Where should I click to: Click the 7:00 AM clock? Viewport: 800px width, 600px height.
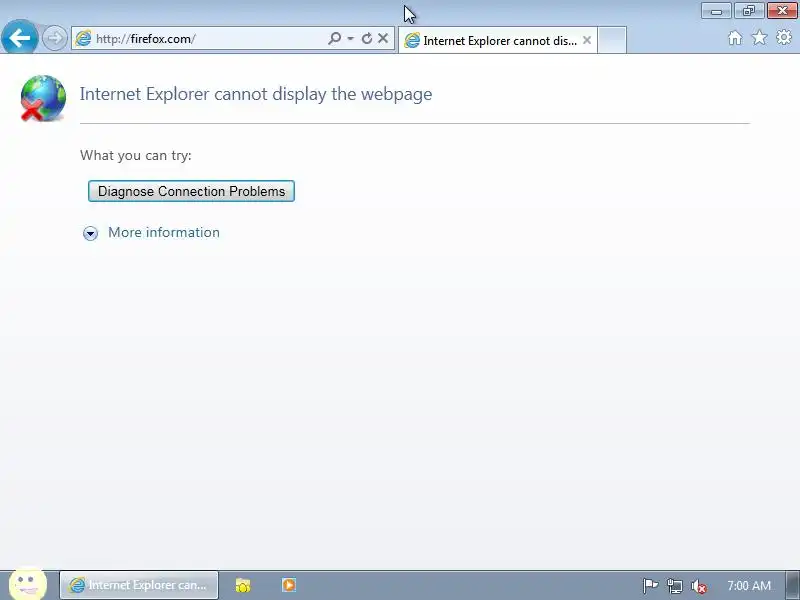pos(749,586)
